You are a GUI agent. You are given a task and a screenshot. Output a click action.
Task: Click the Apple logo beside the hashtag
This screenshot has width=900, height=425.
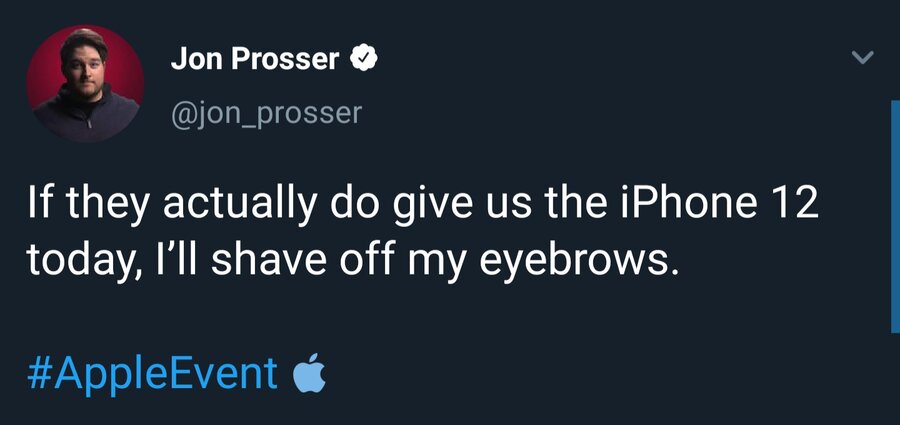(x=310, y=375)
